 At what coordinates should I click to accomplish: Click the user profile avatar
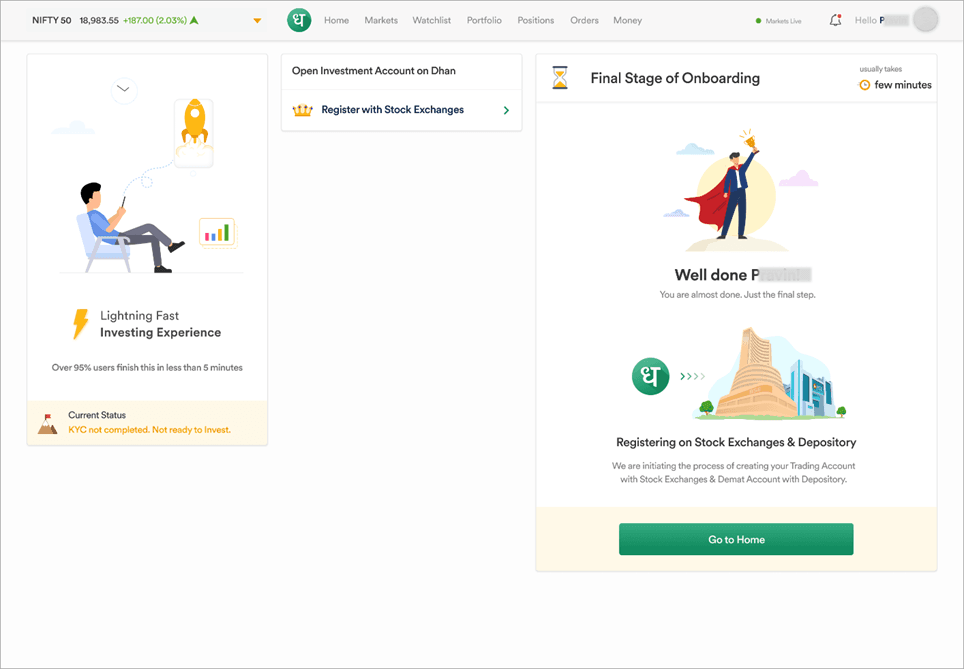(925, 20)
